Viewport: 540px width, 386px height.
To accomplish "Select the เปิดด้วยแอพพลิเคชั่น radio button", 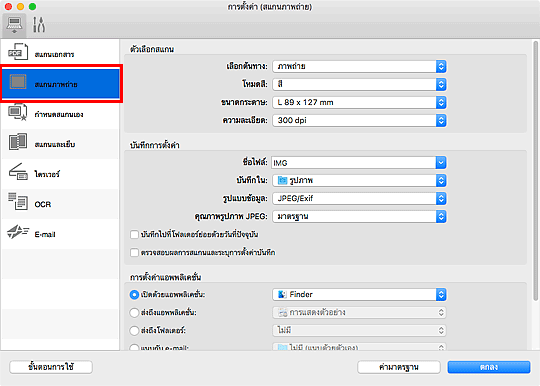I will point(134,295).
